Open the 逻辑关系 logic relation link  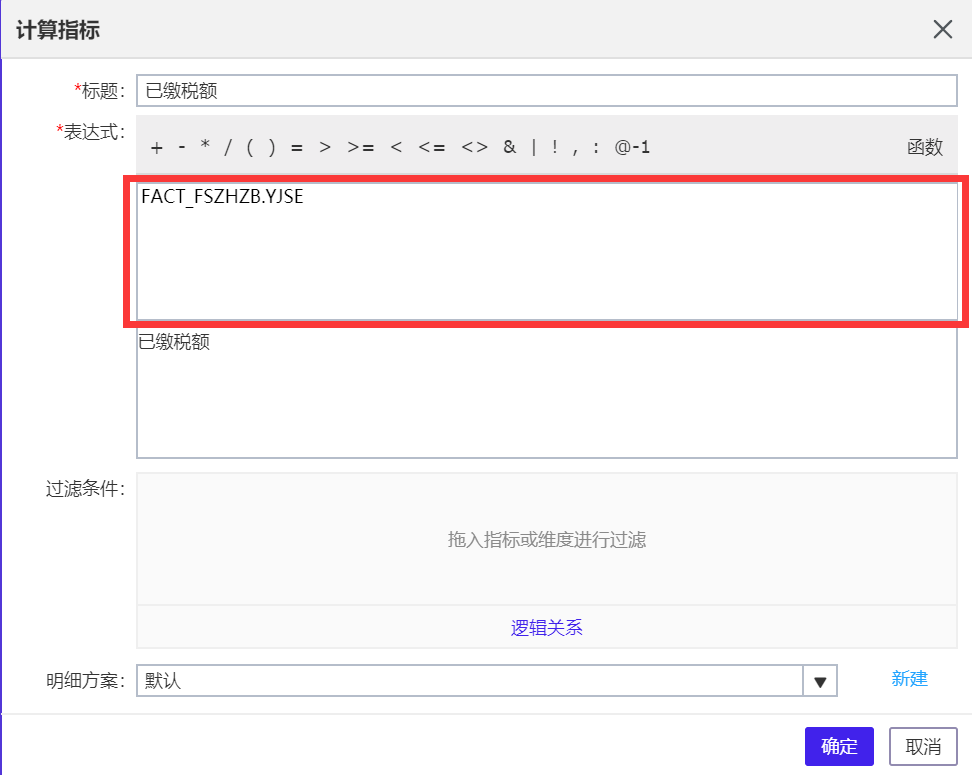(x=547, y=627)
